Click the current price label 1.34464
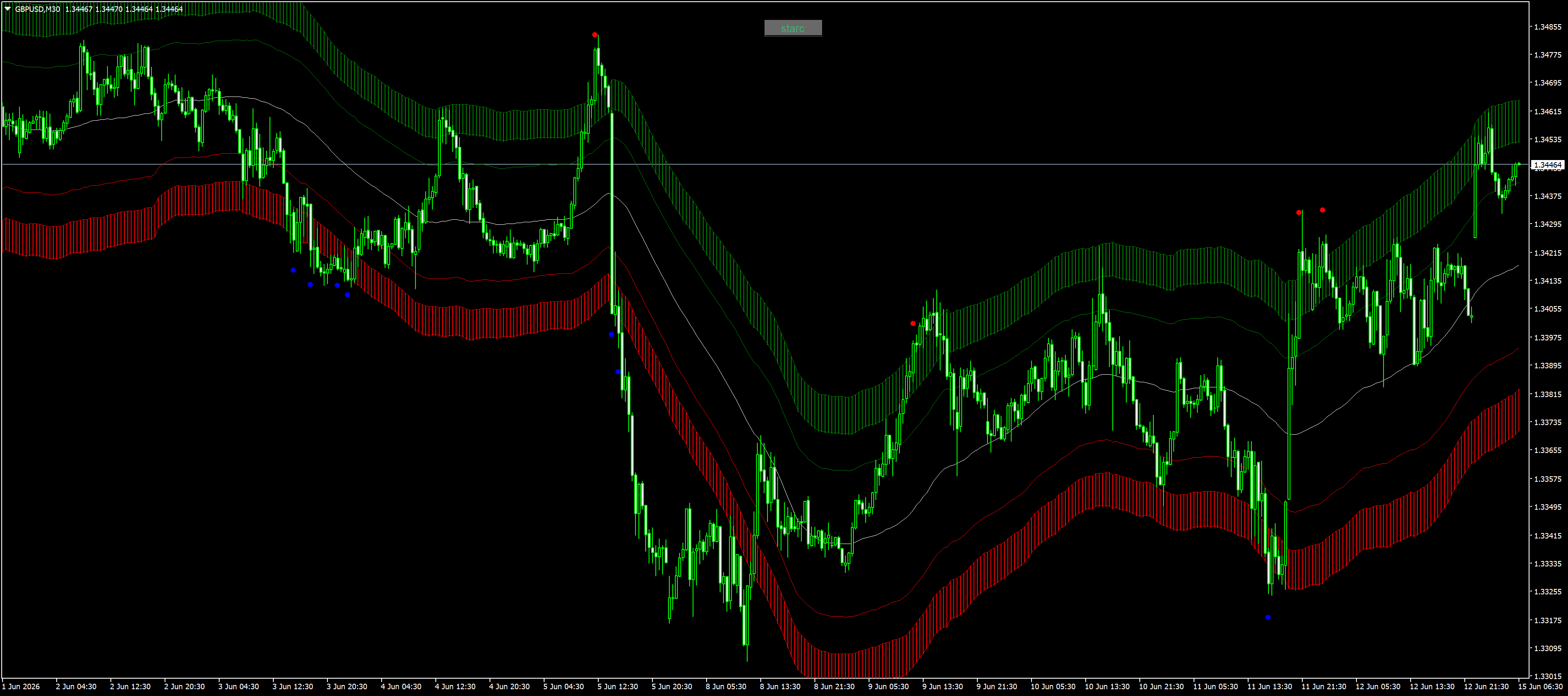1568x696 pixels. tap(1547, 165)
